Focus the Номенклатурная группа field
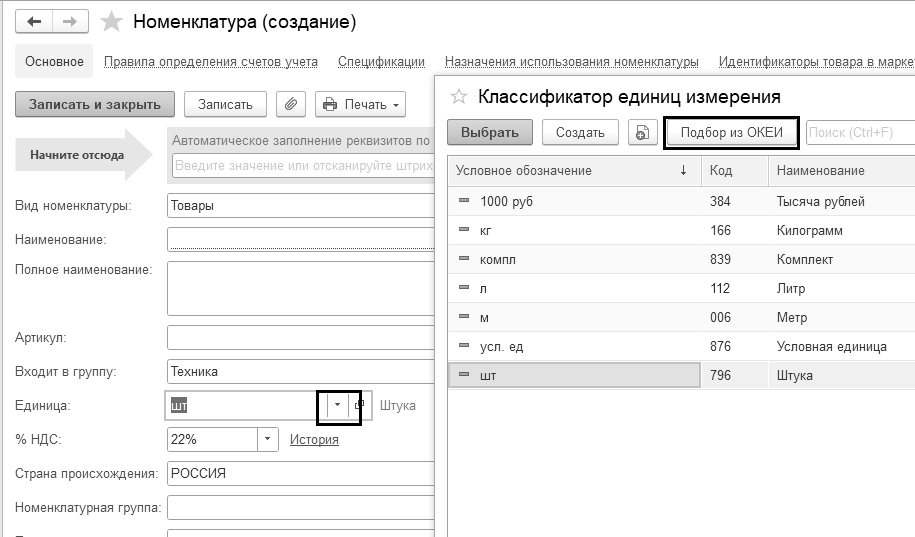 301,507
